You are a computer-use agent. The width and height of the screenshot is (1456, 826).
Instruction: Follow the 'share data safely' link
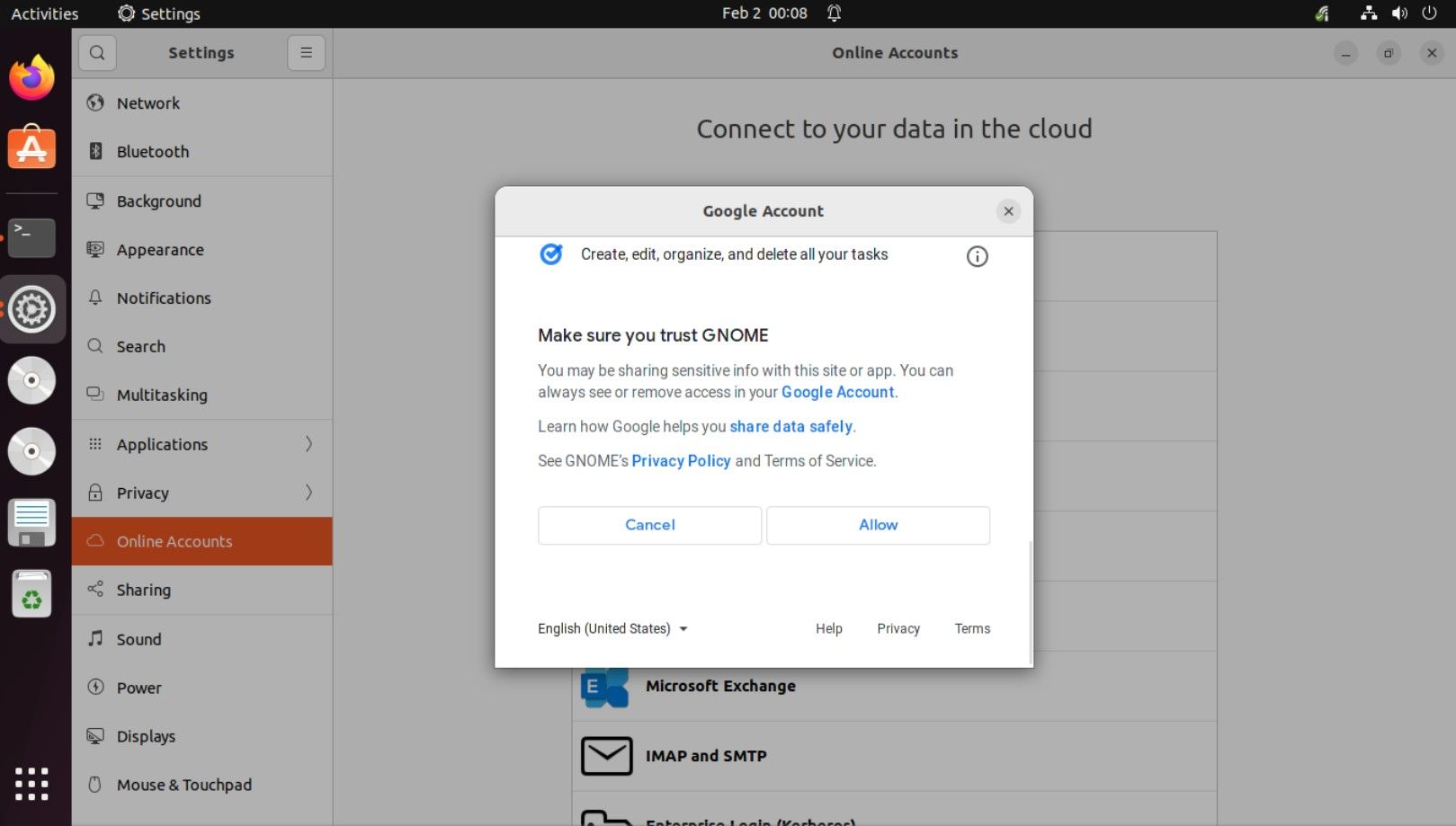tap(791, 427)
